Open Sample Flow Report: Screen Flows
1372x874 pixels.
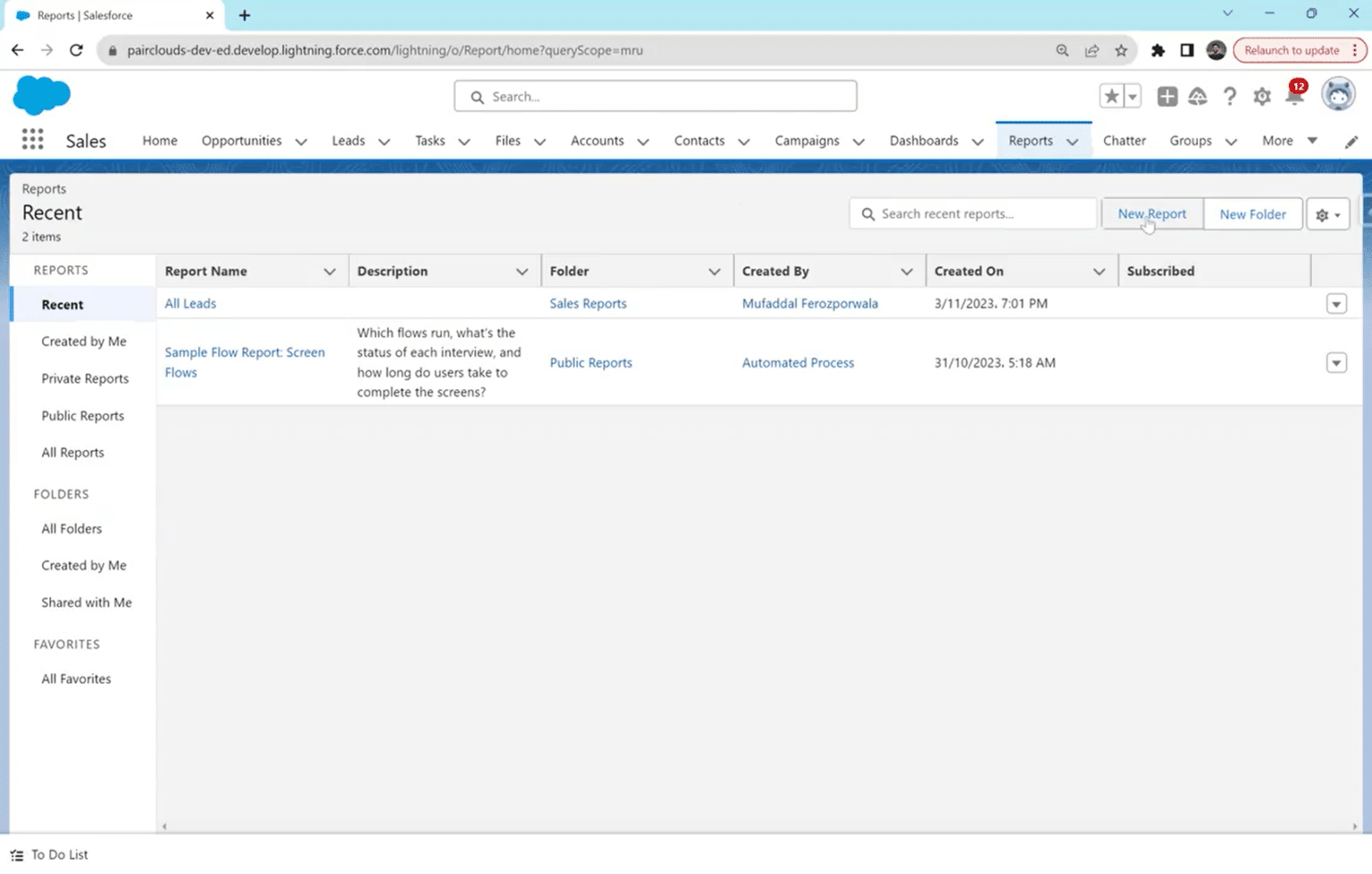click(245, 362)
